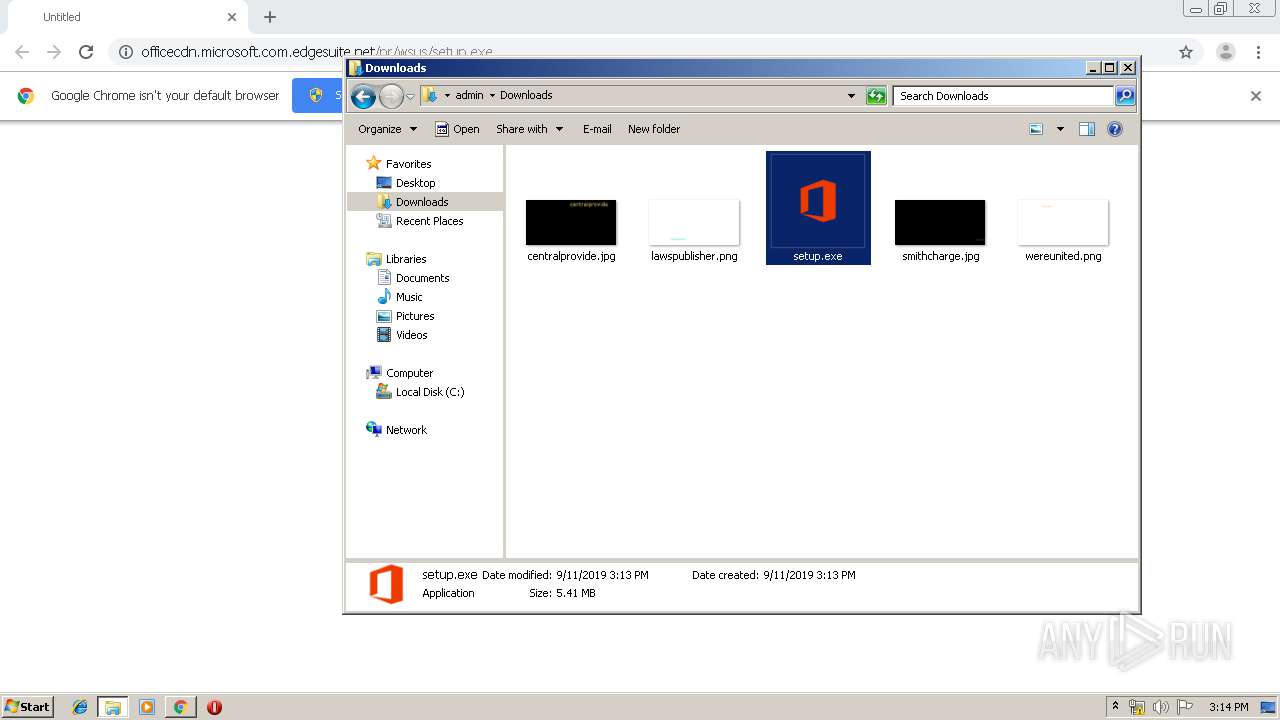Click the 3:14 PM clock
The height and width of the screenshot is (720, 1280).
[1228, 707]
